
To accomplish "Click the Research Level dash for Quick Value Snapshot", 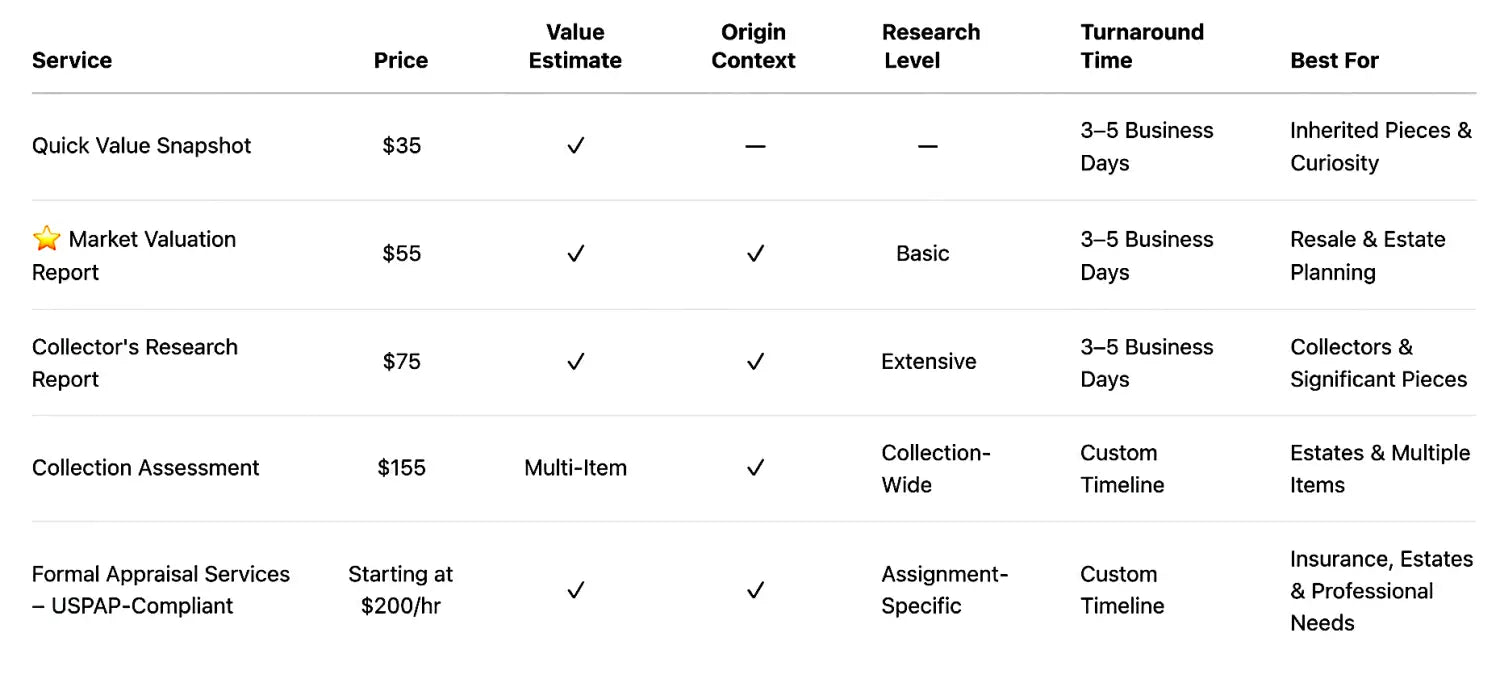I will (928, 146).
